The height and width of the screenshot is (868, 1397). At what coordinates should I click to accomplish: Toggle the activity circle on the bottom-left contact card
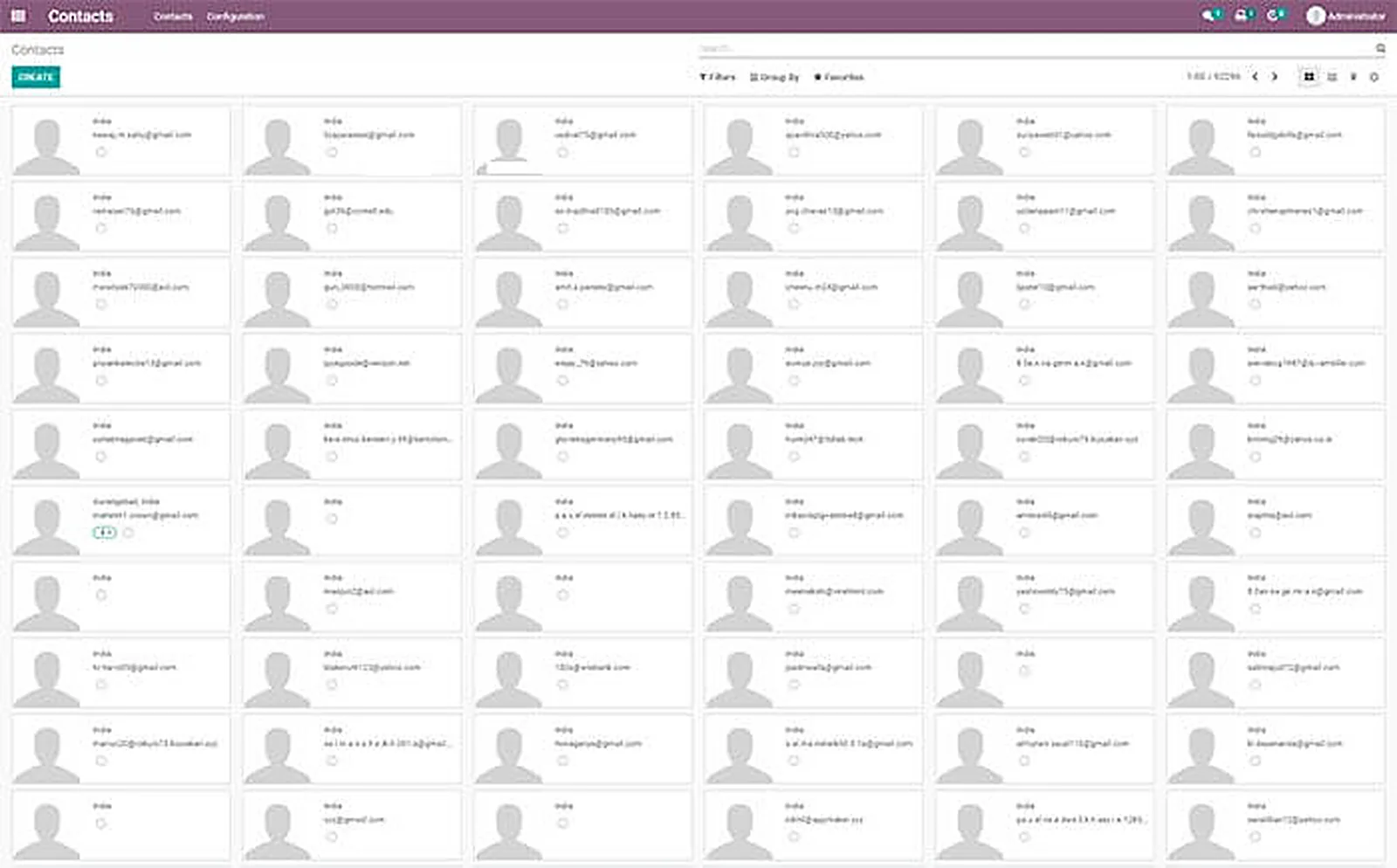click(101, 823)
